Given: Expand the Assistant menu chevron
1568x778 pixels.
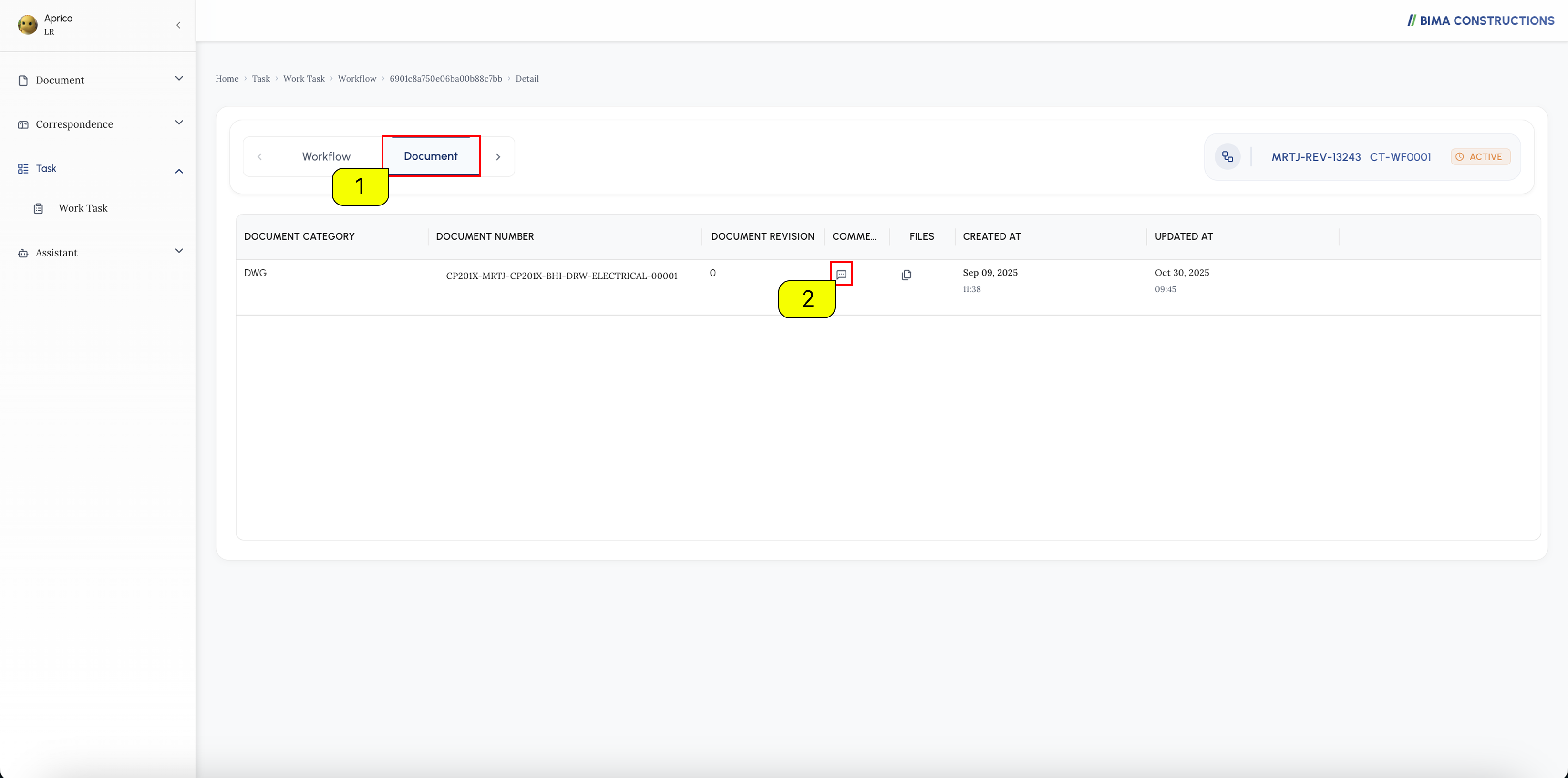Looking at the screenshot, I should (179, 251).
